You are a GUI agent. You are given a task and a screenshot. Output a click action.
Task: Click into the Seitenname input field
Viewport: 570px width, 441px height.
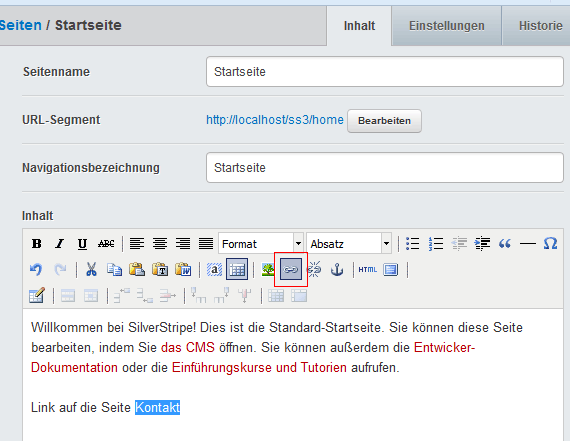click(385, 72)
